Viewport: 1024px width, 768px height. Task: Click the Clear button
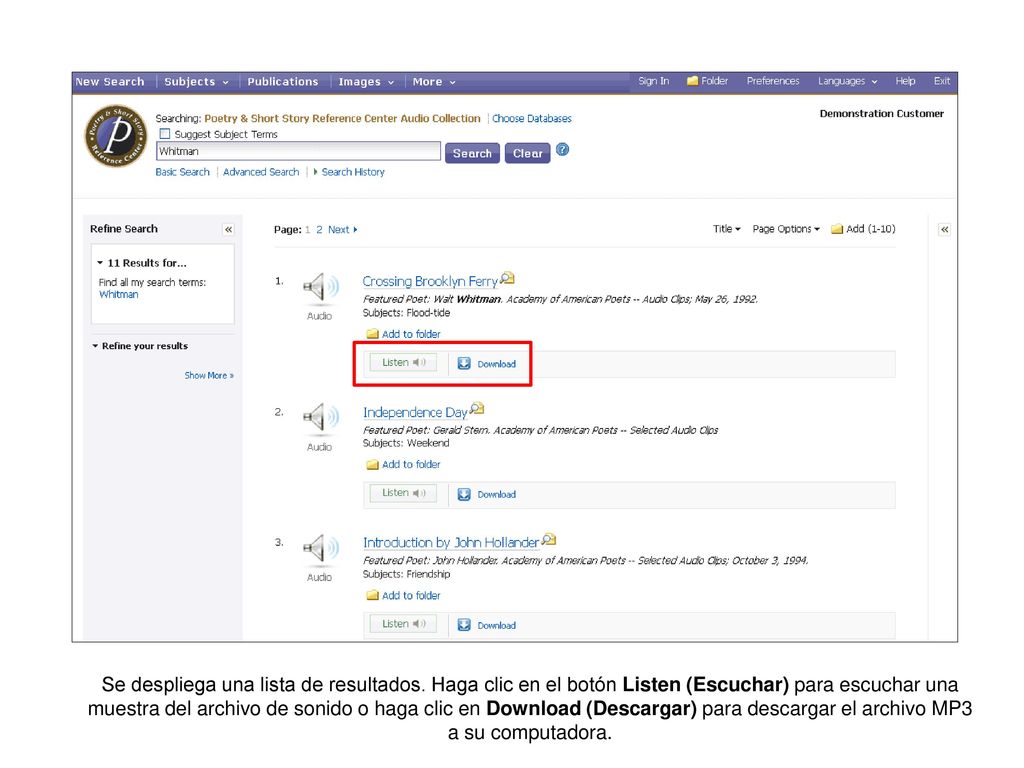coord(527,153)
